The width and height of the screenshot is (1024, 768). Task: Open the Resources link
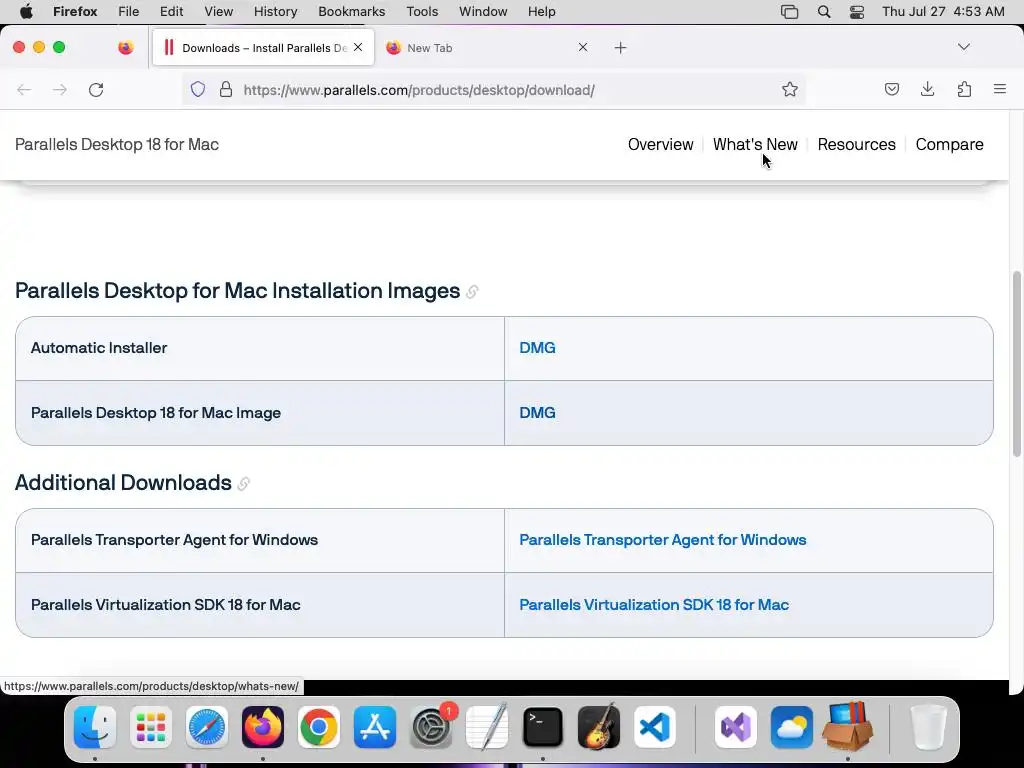point(856,144)
